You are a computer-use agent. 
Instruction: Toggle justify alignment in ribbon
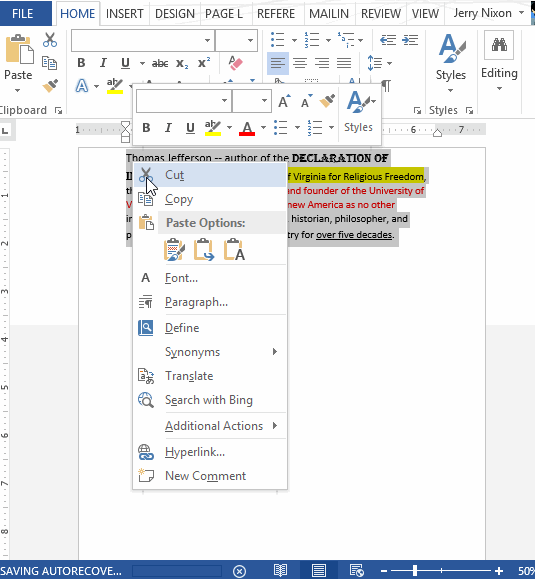click(x=344, y=63)
